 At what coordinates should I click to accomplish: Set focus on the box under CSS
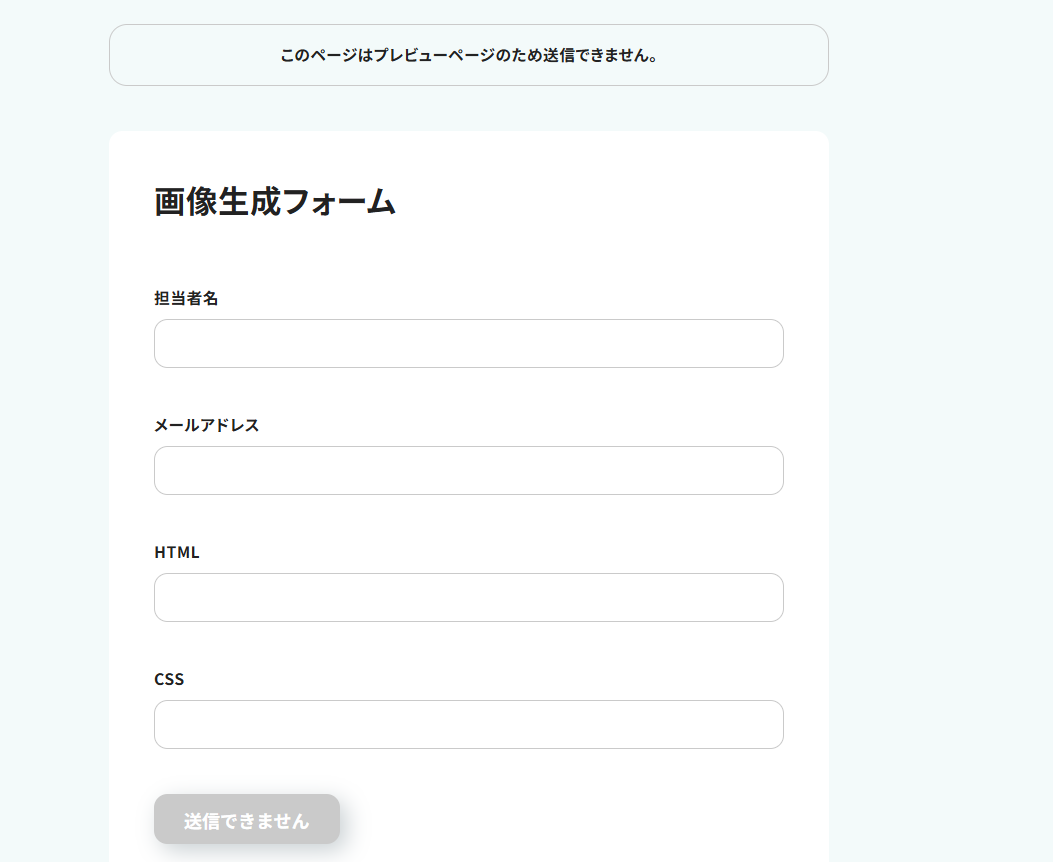468,724
